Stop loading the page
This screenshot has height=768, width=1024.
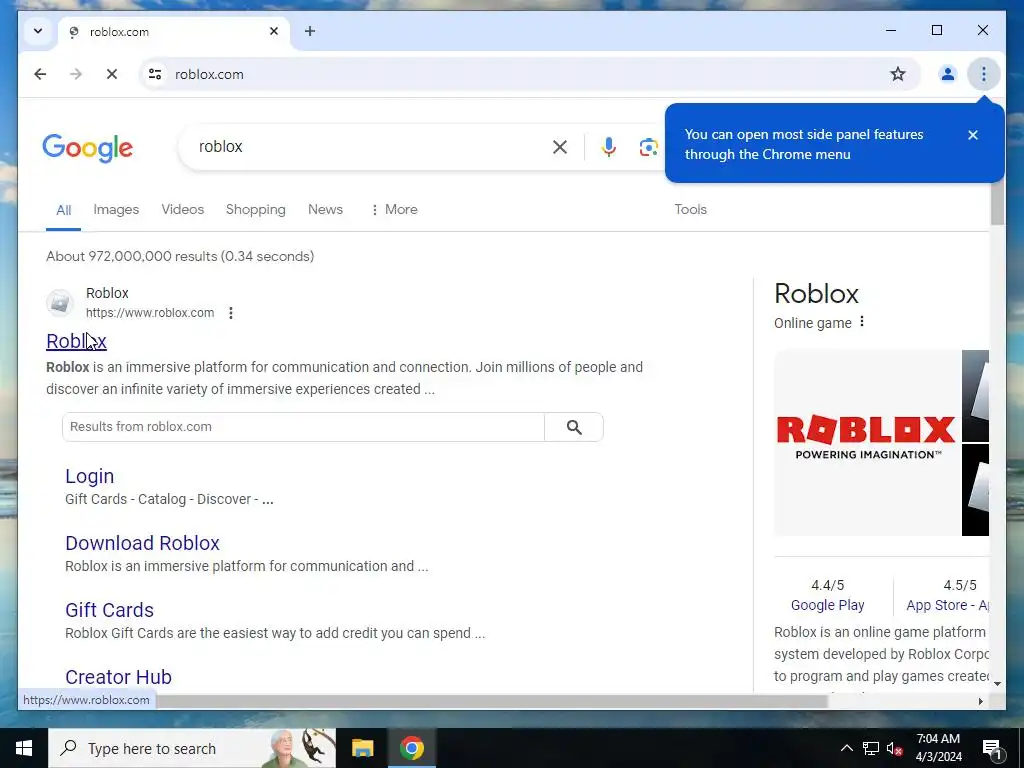(112, 74)
